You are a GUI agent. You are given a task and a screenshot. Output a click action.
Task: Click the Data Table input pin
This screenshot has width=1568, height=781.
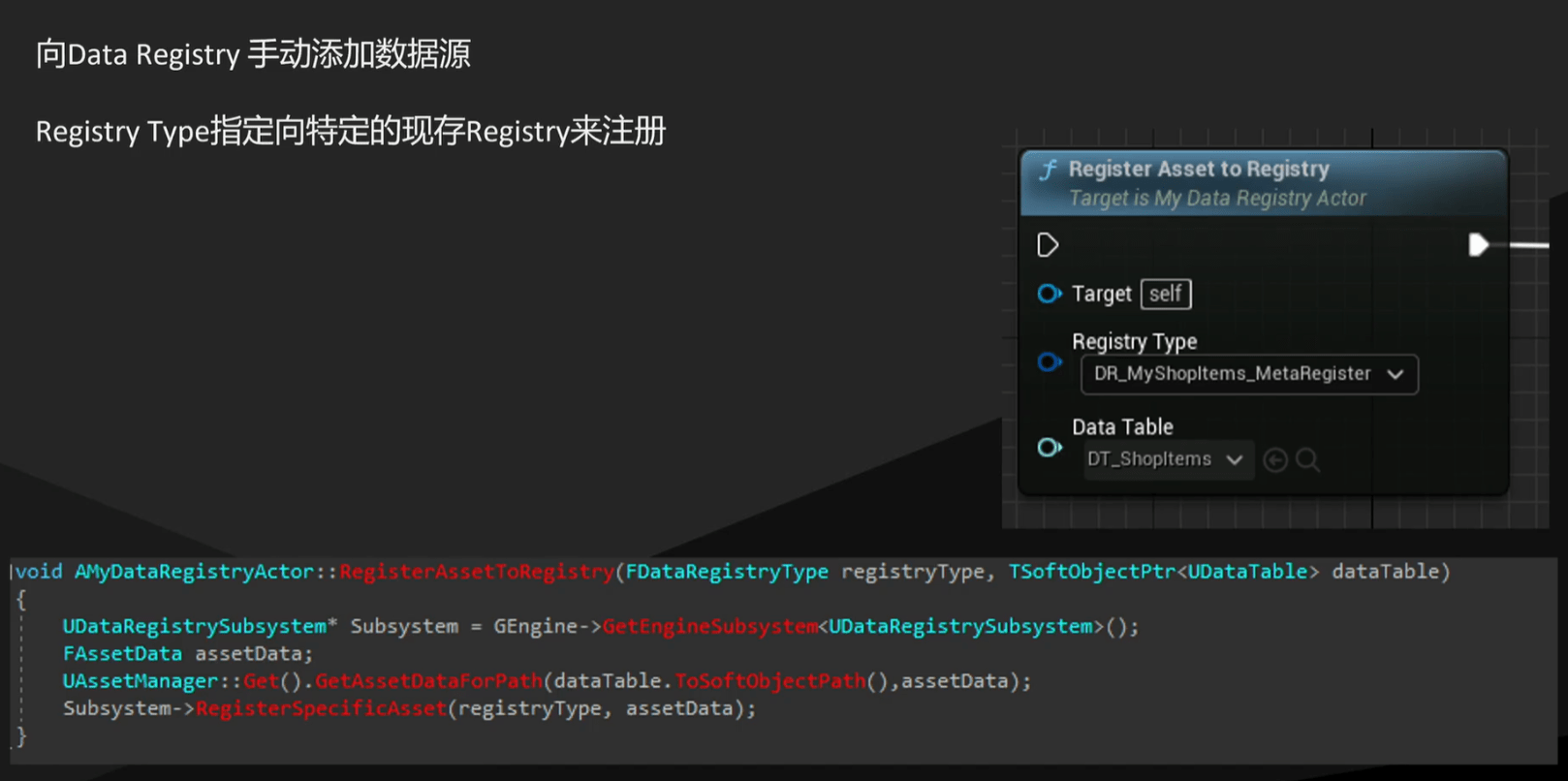(x=1049, y=448)
